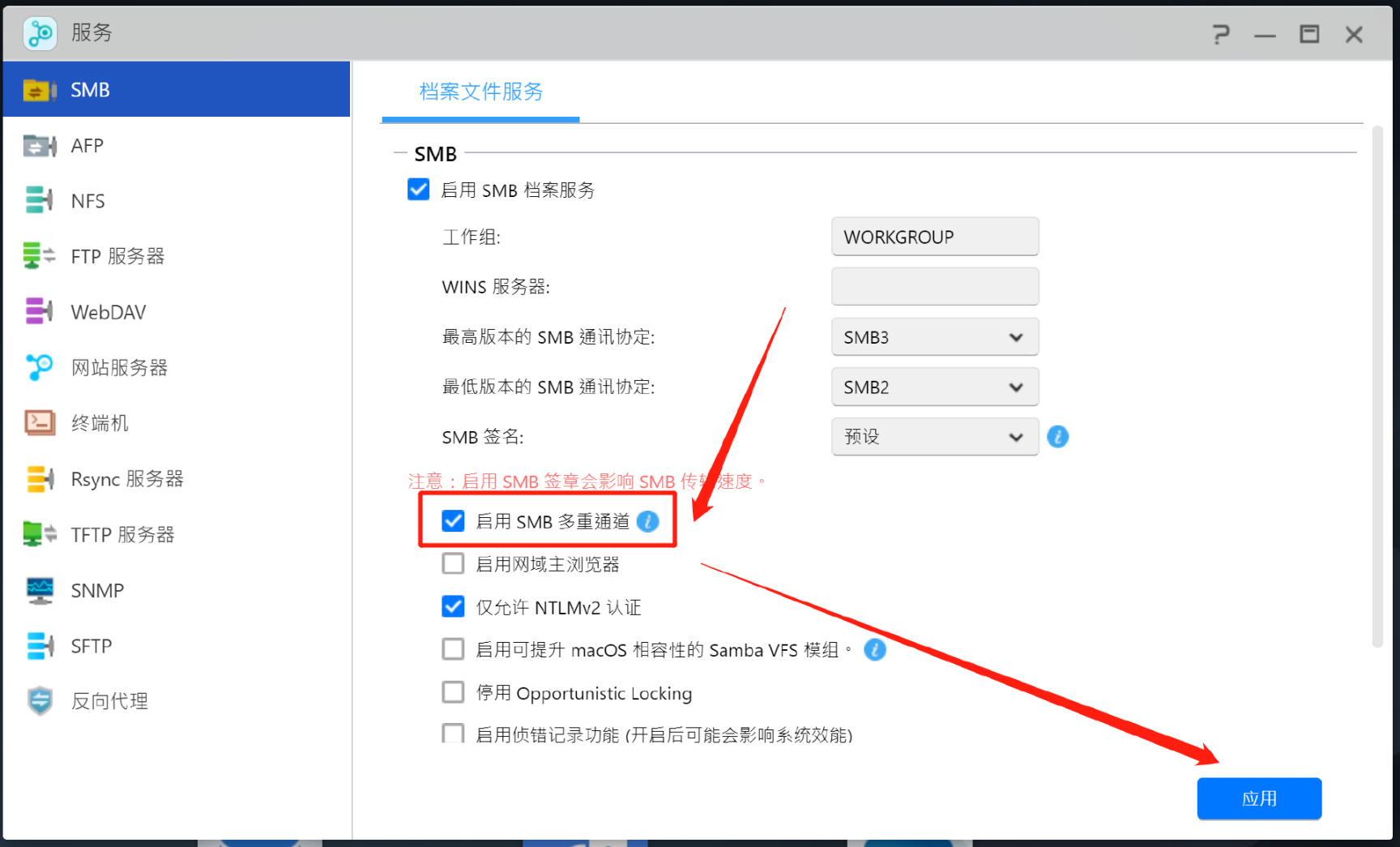Enable 停用 Opportunistic Locking
The image size is (1400, 847).
[453, 691]
